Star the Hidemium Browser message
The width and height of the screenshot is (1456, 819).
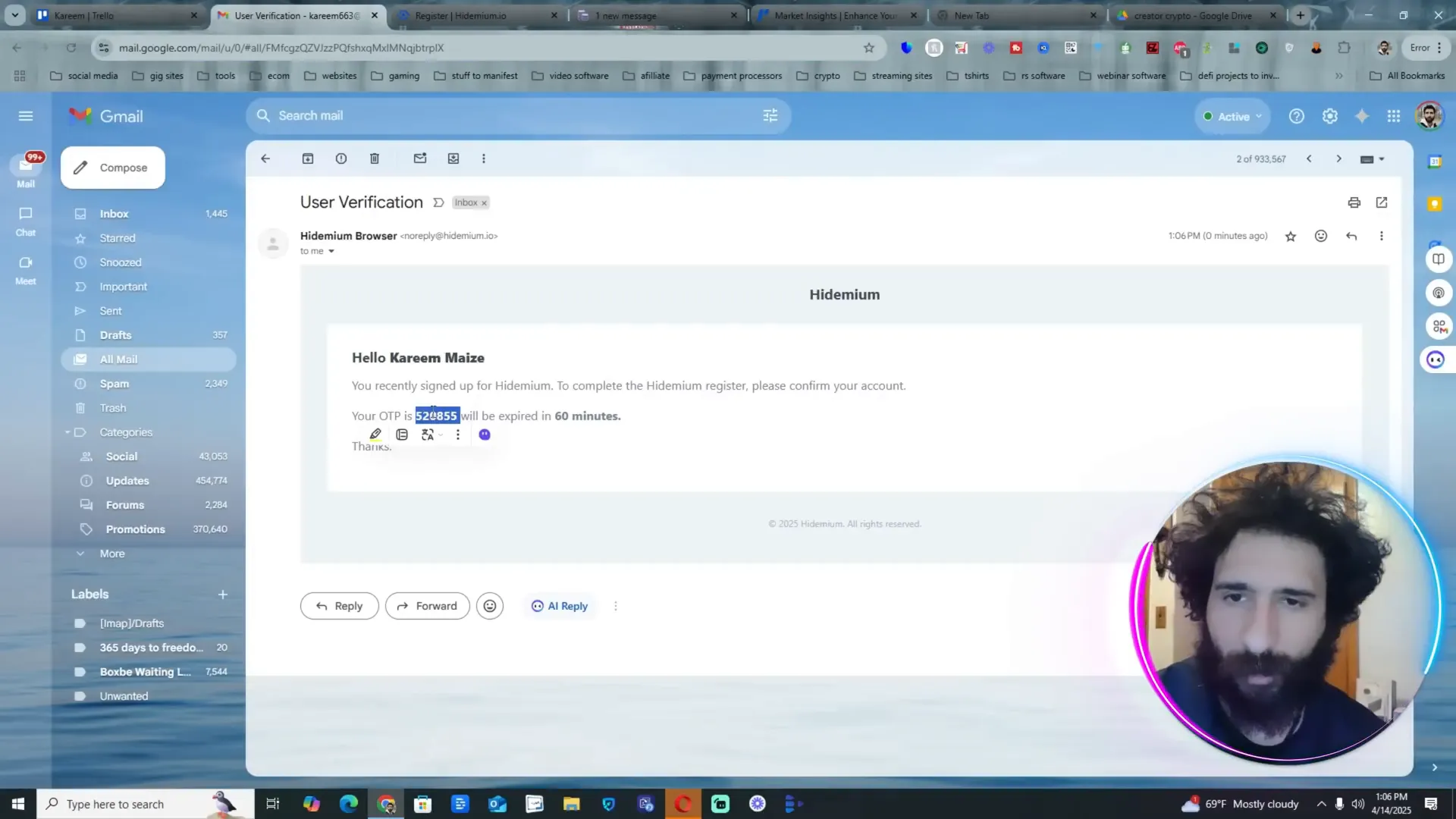pyautogui.click(x=1291, y=237)
